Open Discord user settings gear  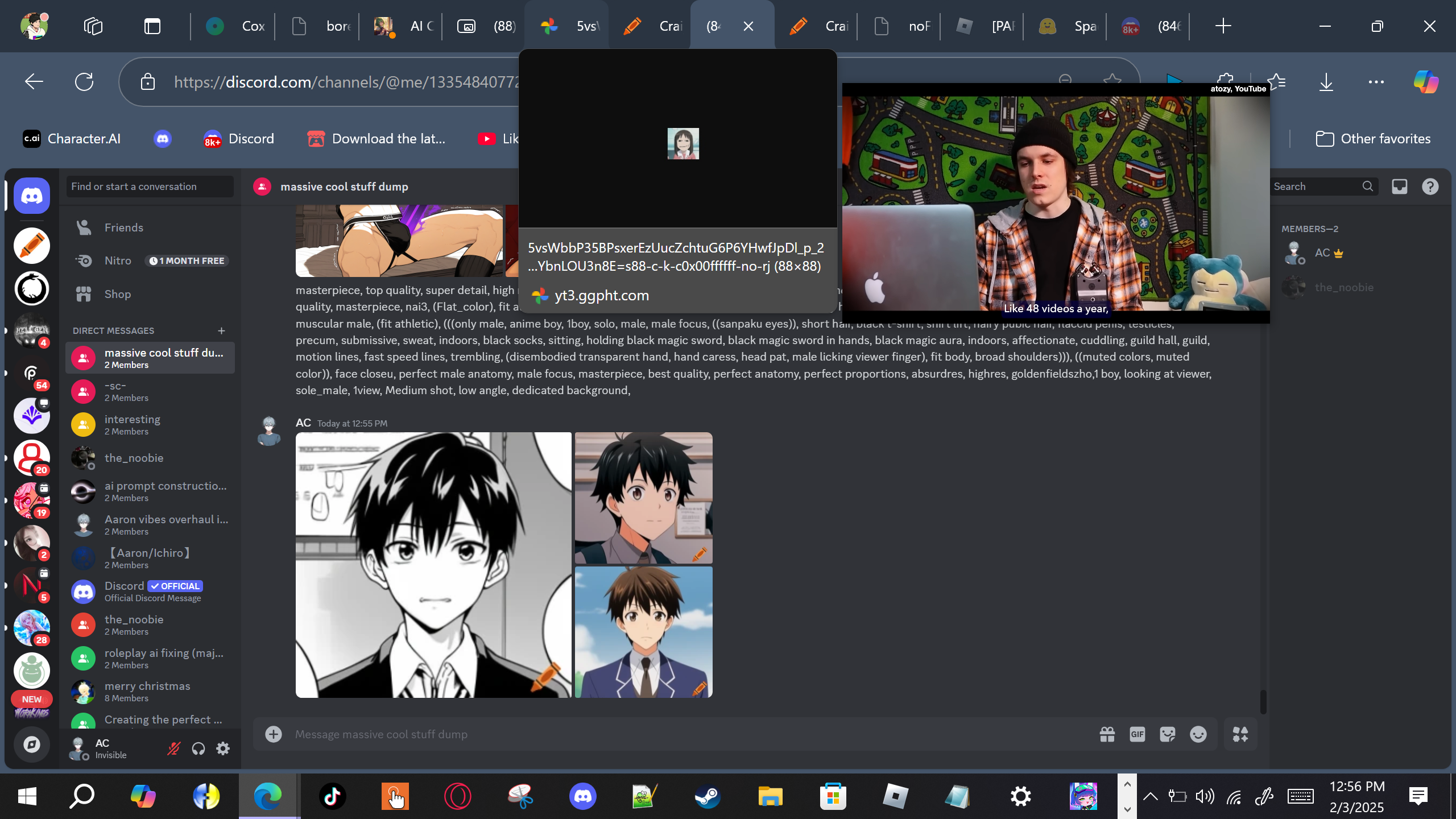(223, 748)
